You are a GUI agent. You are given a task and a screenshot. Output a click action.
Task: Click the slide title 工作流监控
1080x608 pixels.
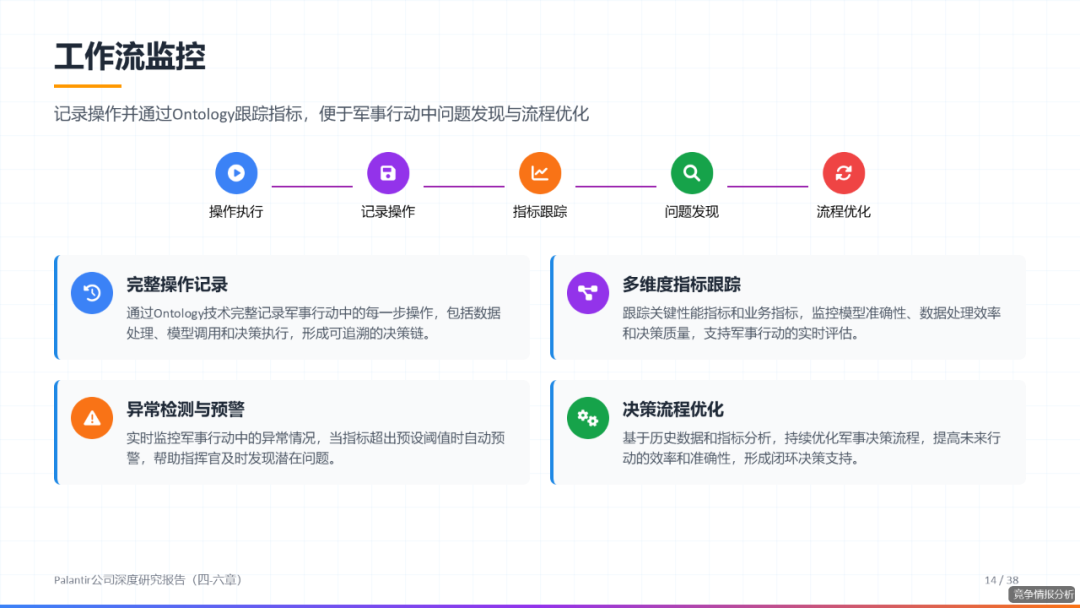[x=129, y=56]
